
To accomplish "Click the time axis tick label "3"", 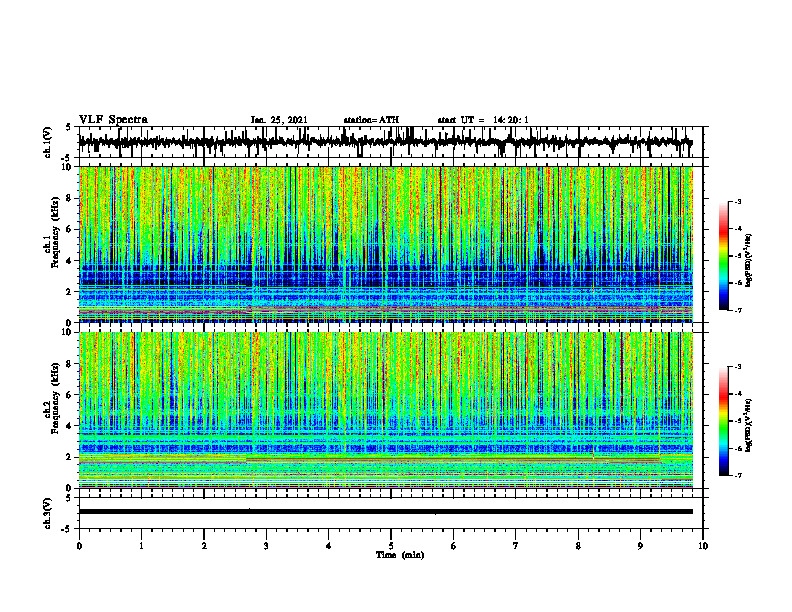I will (266, 546).
